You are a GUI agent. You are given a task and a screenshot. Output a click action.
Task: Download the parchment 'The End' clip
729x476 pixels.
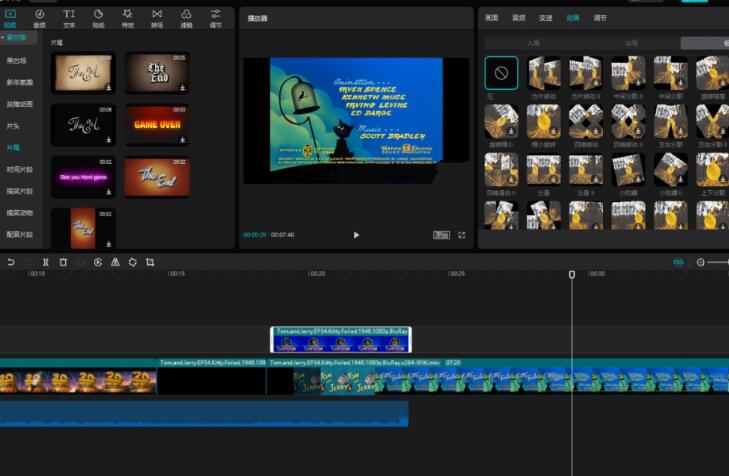click(x=108, y=87)
